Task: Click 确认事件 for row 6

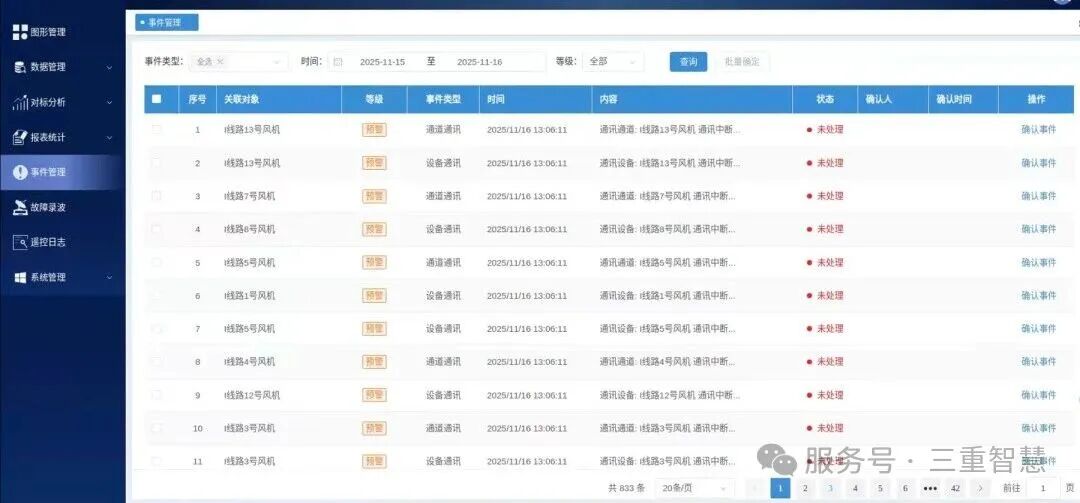Action: pyautogui.click(x=1038, y=295)
